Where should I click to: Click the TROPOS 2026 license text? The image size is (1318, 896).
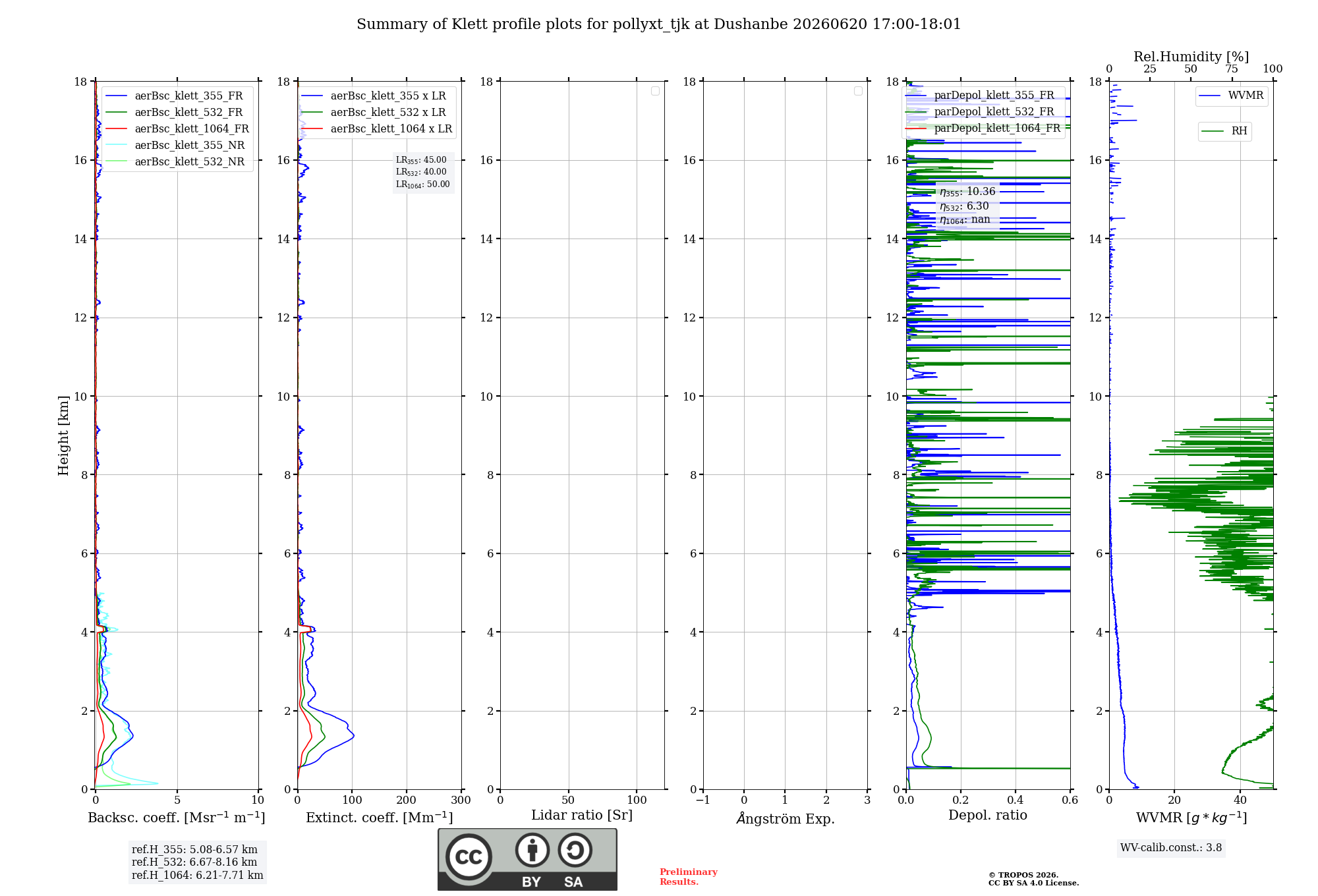point(1033,879)
